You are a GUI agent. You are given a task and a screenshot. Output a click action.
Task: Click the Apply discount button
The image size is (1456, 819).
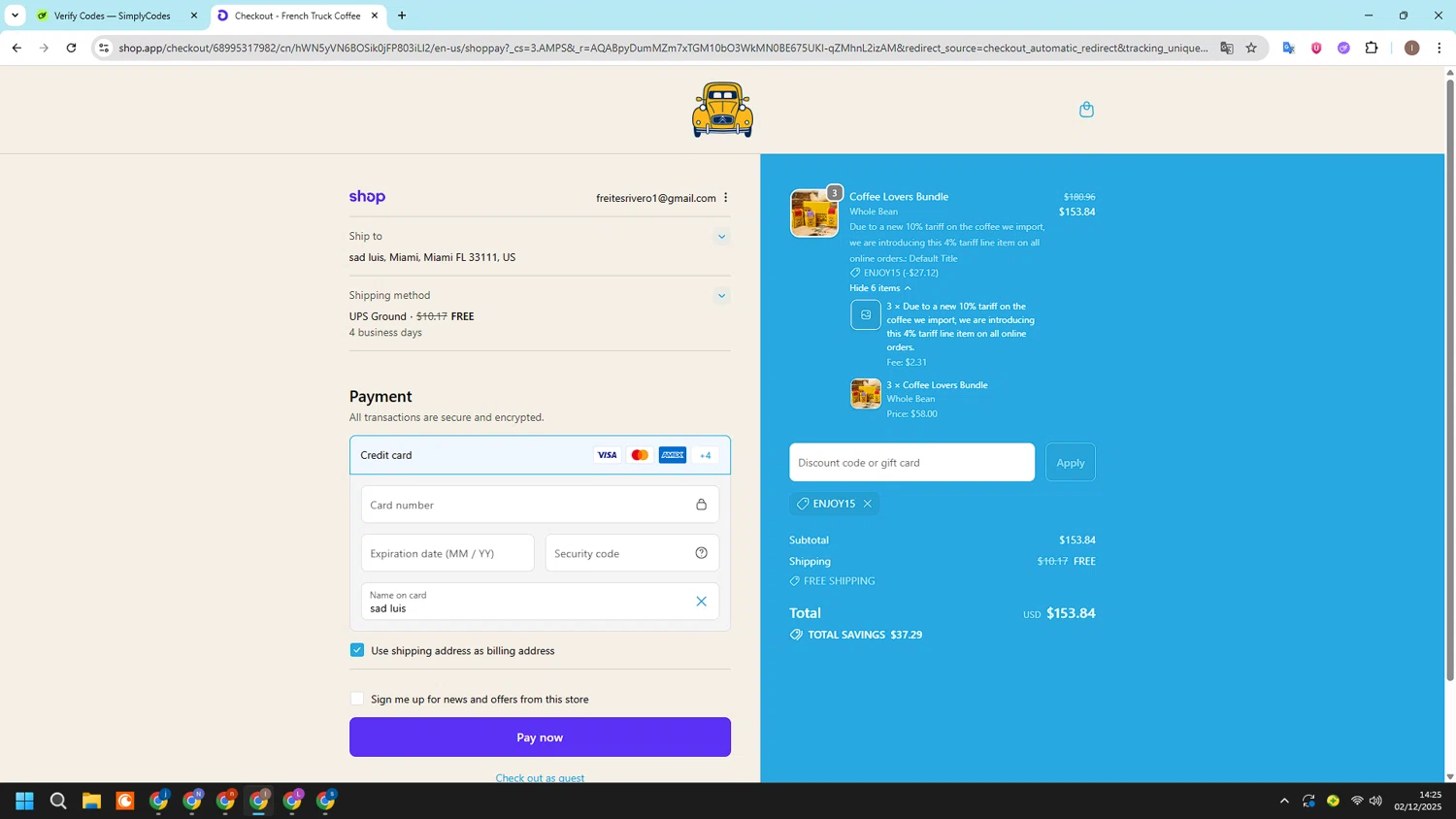click(1070, 463)
